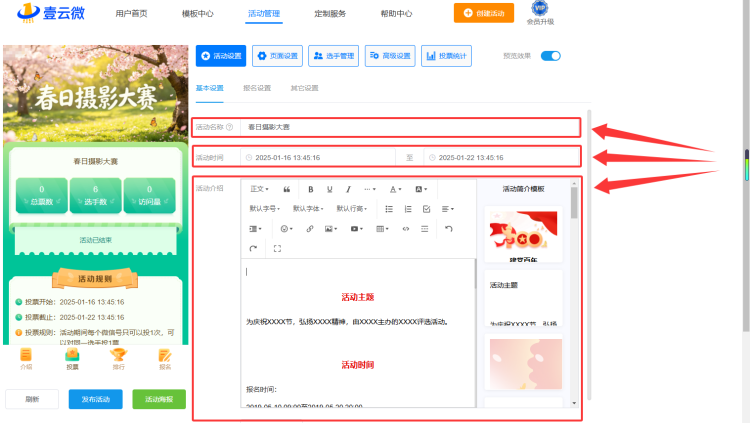
Task: Insert a blockquote using the quote icon
Action: [x=287, y=189]
